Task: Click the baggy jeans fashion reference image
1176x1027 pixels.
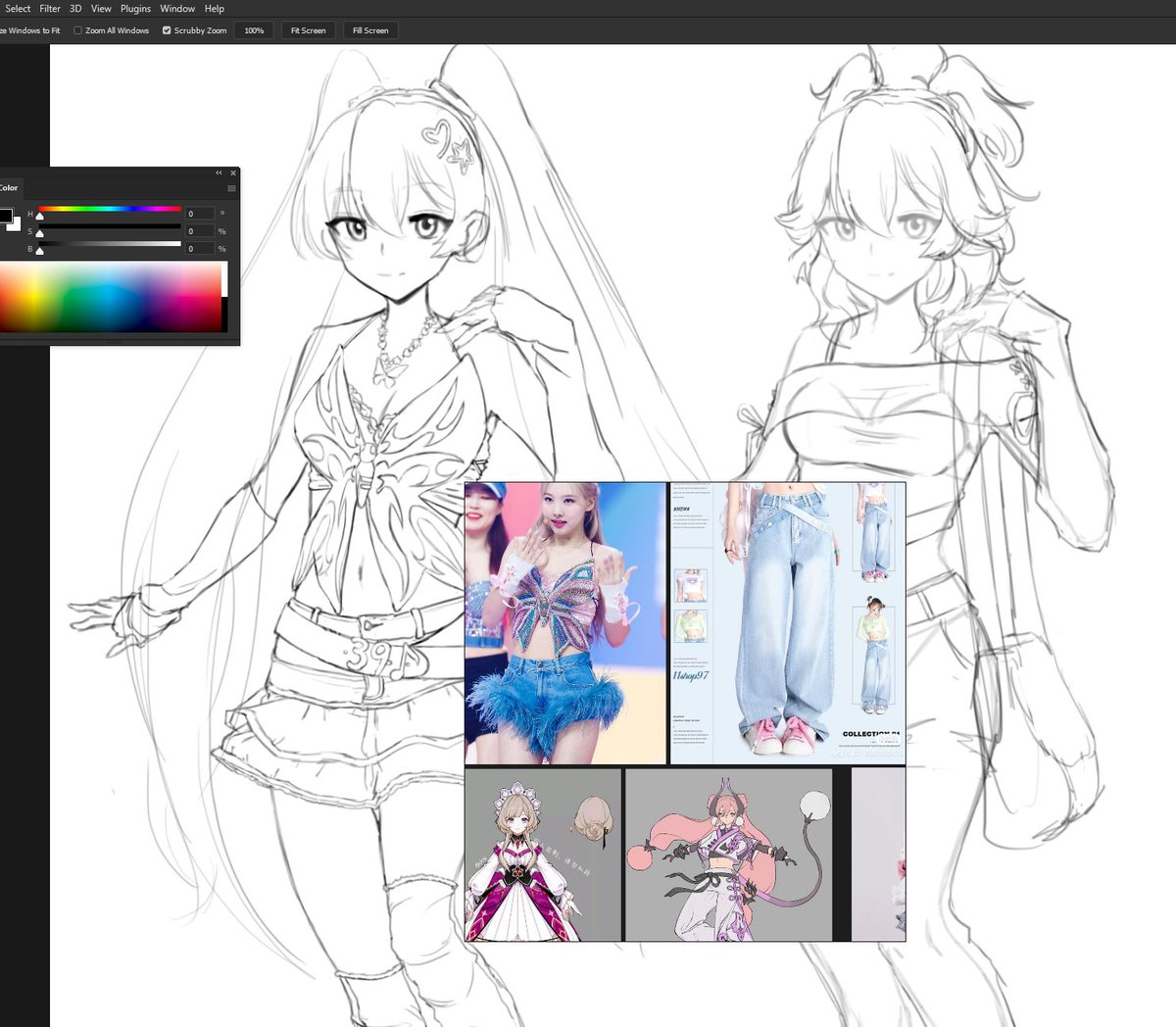Action: click(788, 623)
